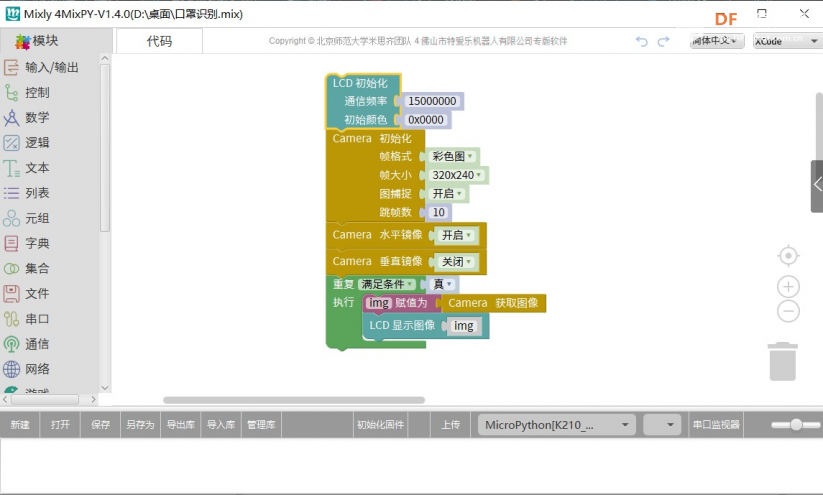The image size is (823, 495).
Task: Open the 输入/输出 category icon
Action: [x=12, y=67]
